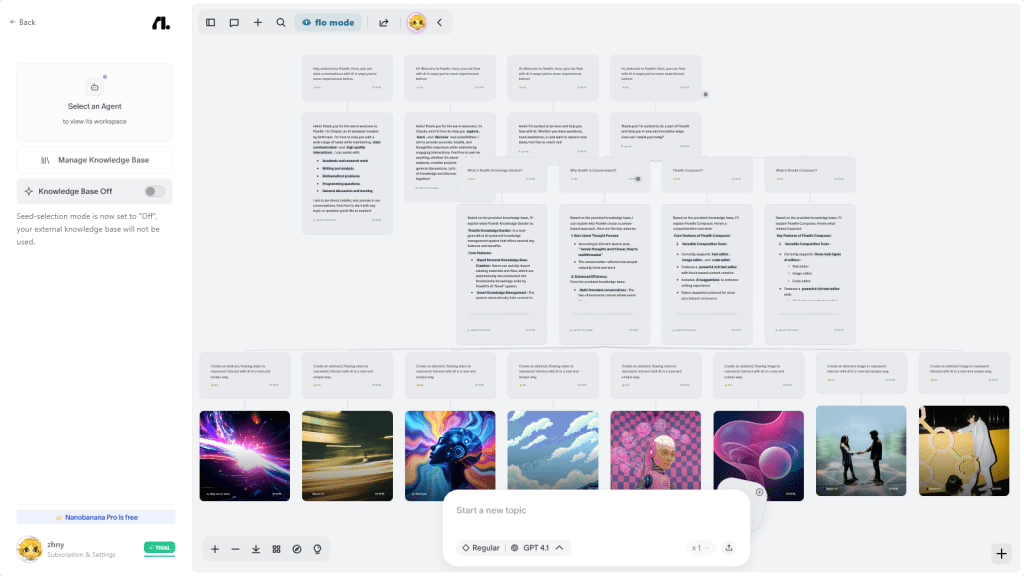Zoom in using the plus icon
The width and height of the screenshot is (1024, 576).
click(x=215, y=549)
